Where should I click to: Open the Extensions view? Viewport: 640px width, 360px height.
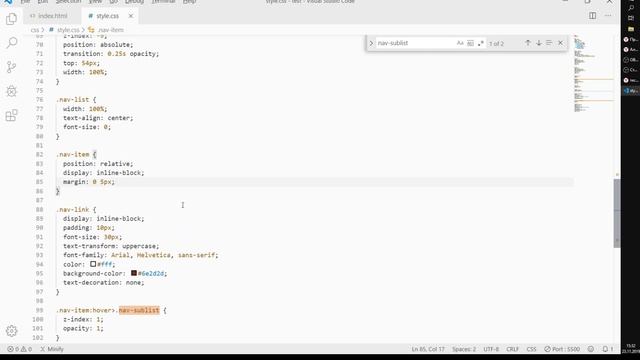click(11, 115)
